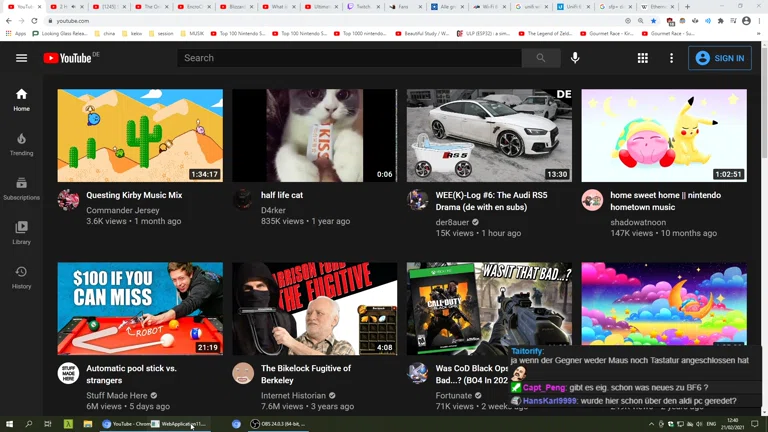768x432 pixels.
Task: Click the YouTube logo
Action: tap(67, 58)
